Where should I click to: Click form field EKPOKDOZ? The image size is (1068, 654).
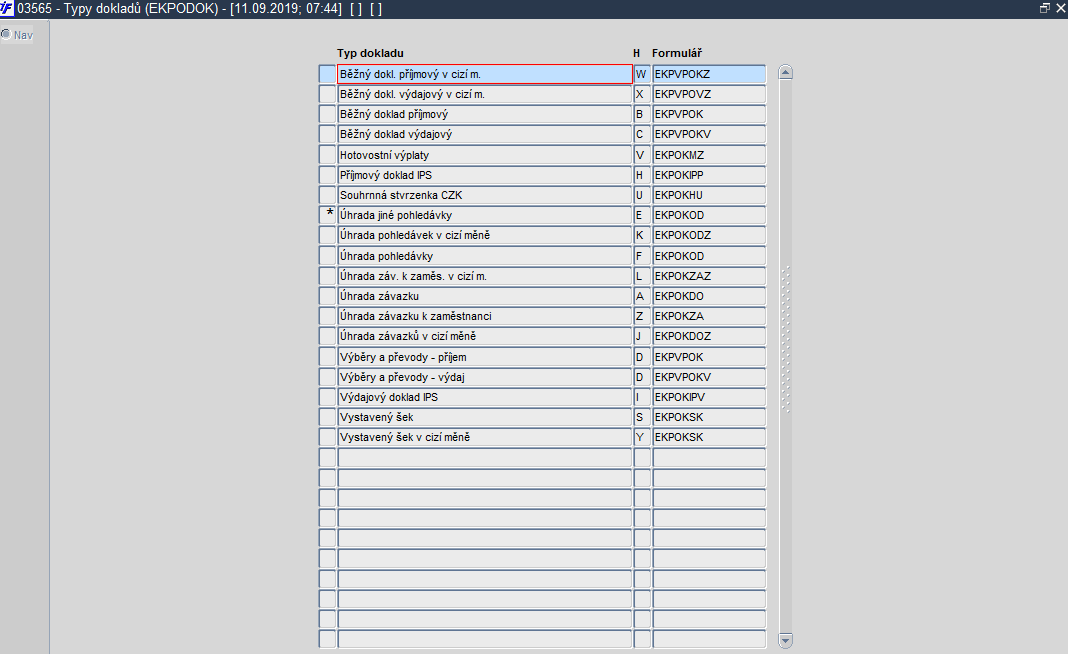pyautogui.click(x=709, y=337)
